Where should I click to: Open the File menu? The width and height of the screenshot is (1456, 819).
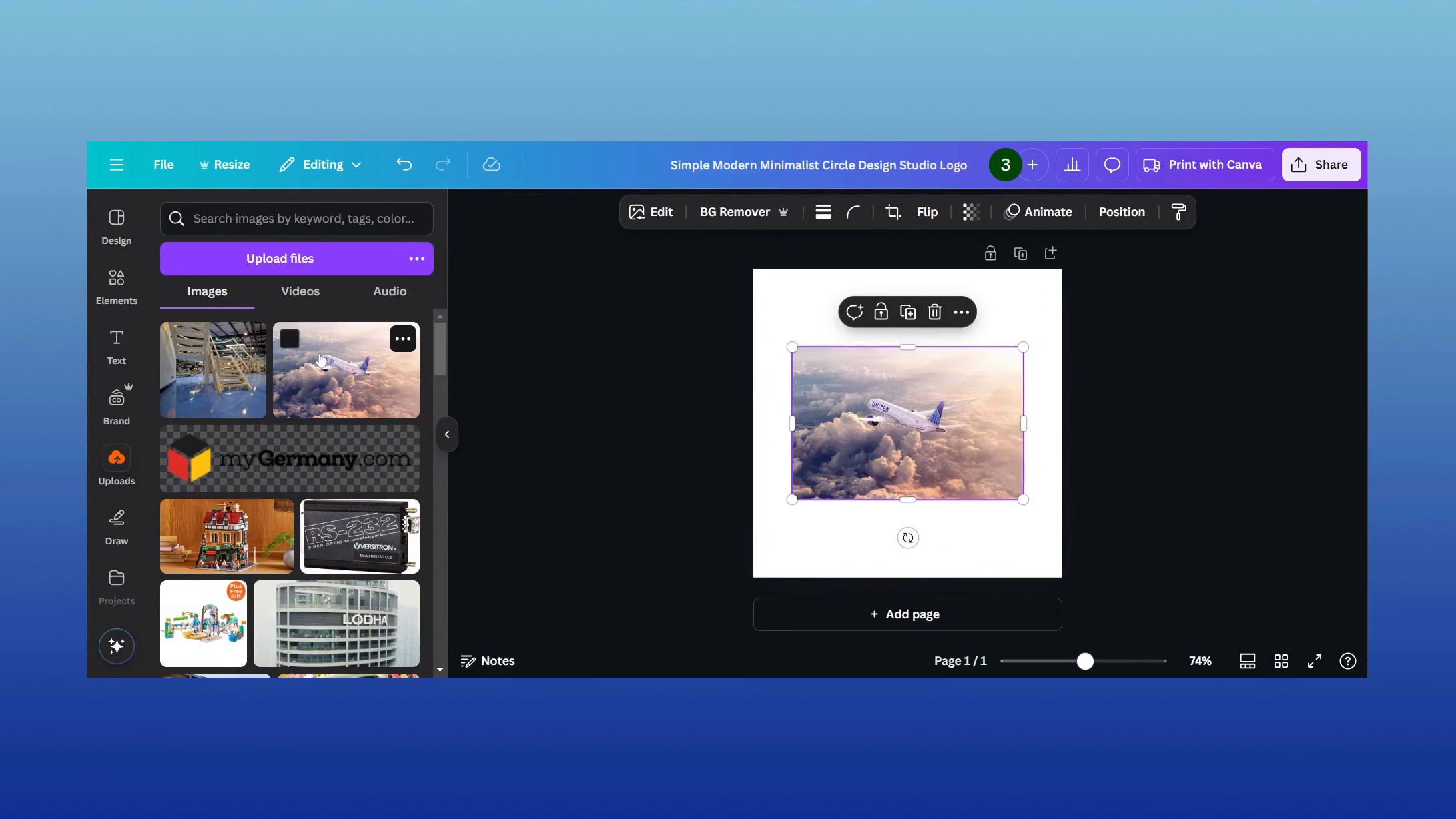coord(163,164)
